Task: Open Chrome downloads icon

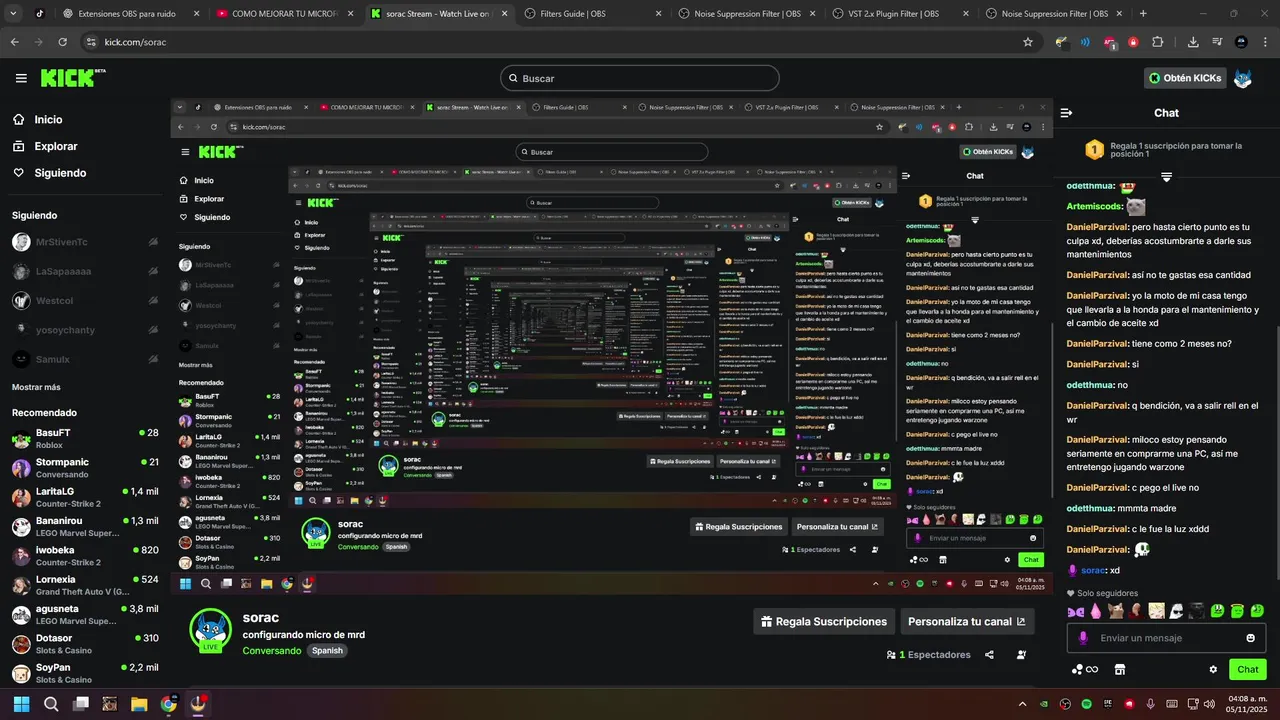Action: [1193, 42]
